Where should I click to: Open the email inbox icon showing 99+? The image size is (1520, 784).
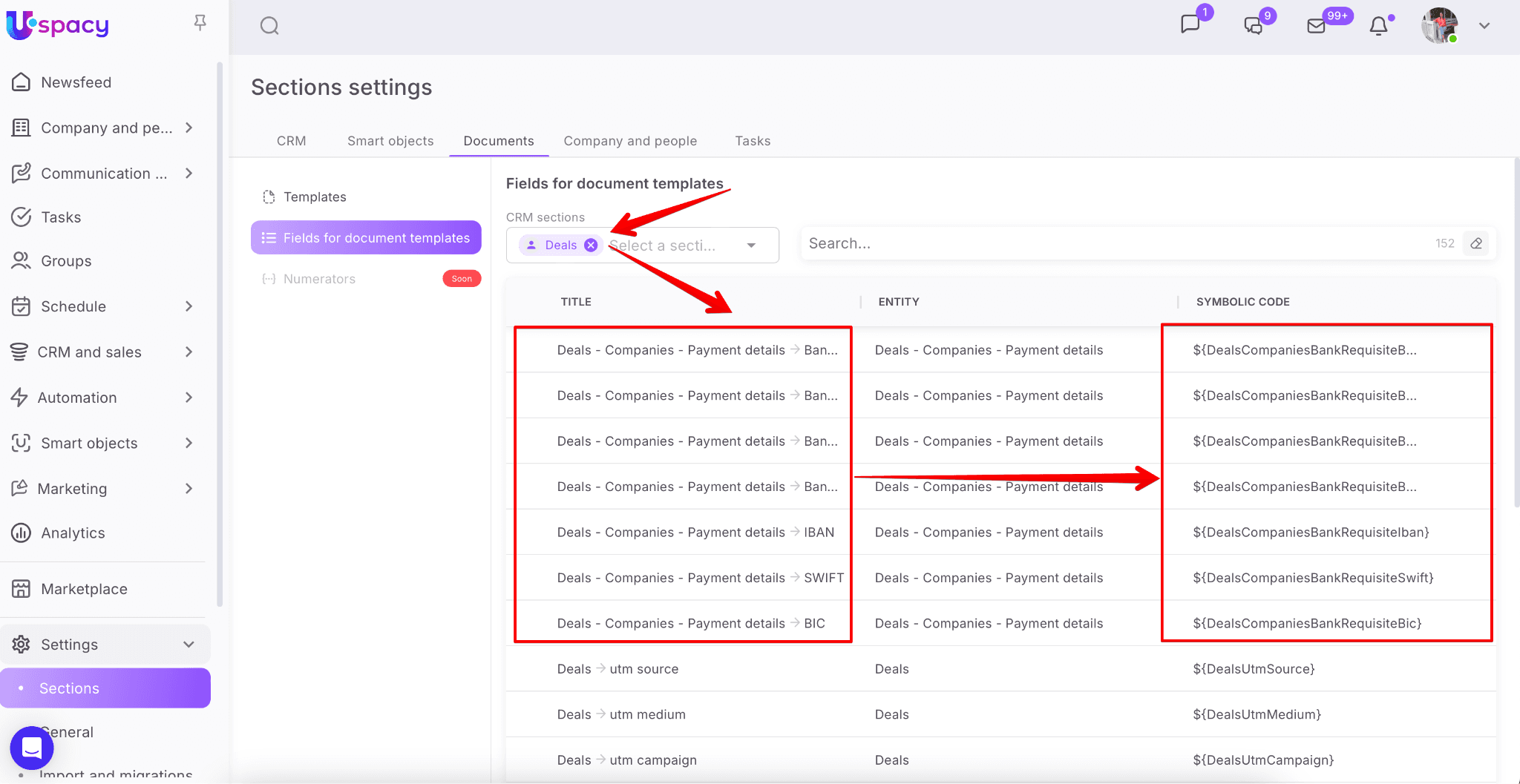point(1316,26)
